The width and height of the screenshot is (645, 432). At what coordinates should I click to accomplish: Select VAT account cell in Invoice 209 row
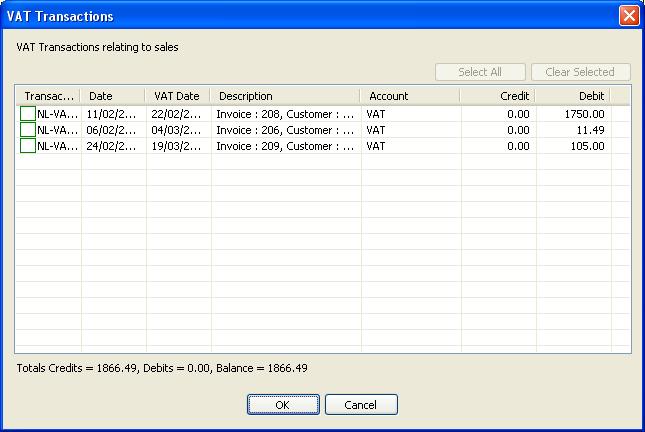[411, 146]
